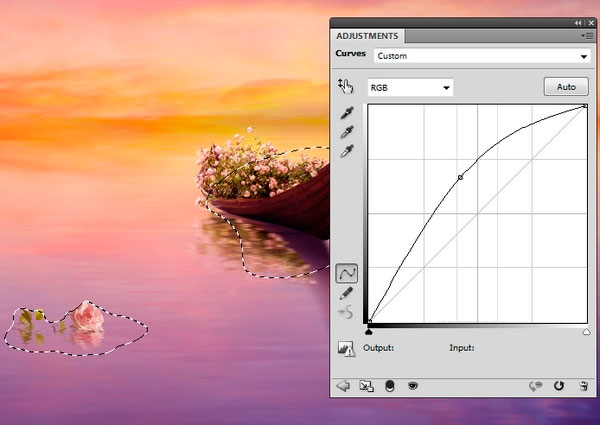Open the RGB channel dropdown

click(410, 88)
